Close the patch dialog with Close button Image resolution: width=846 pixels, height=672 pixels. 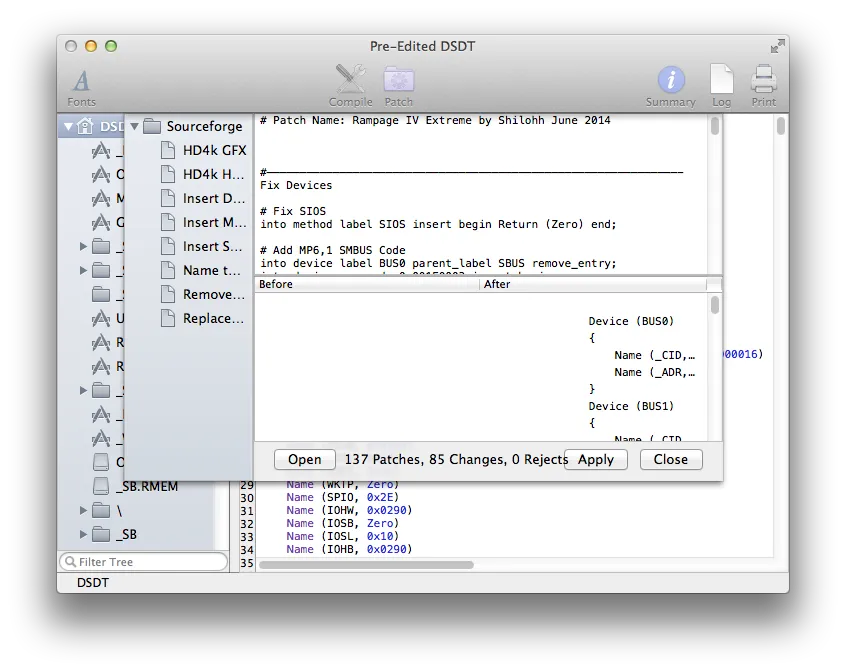pos(671,459)
